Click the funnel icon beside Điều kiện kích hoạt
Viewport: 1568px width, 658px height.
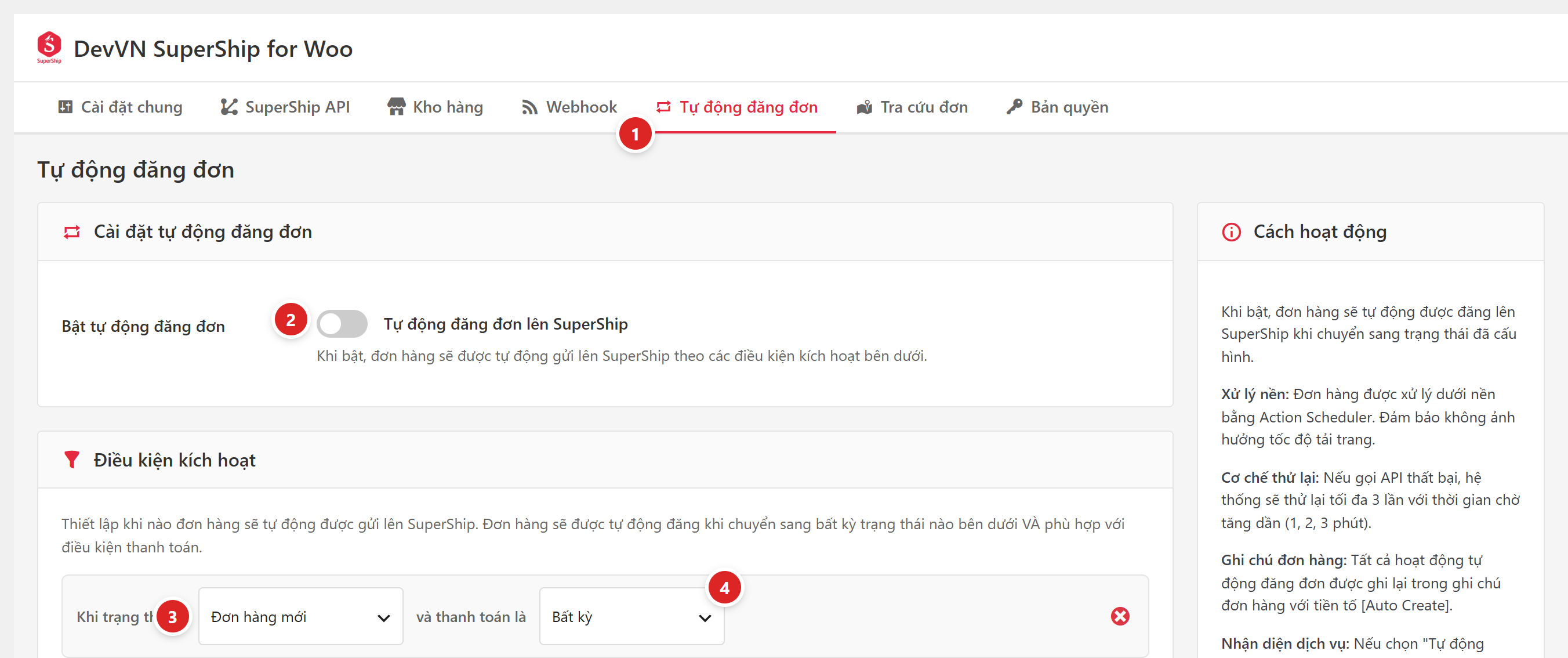point(72,460)
